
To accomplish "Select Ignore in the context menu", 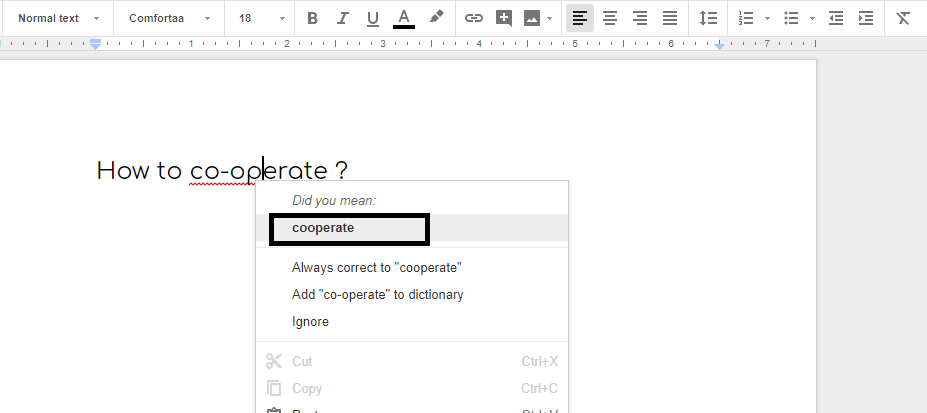I will (411, 321).
